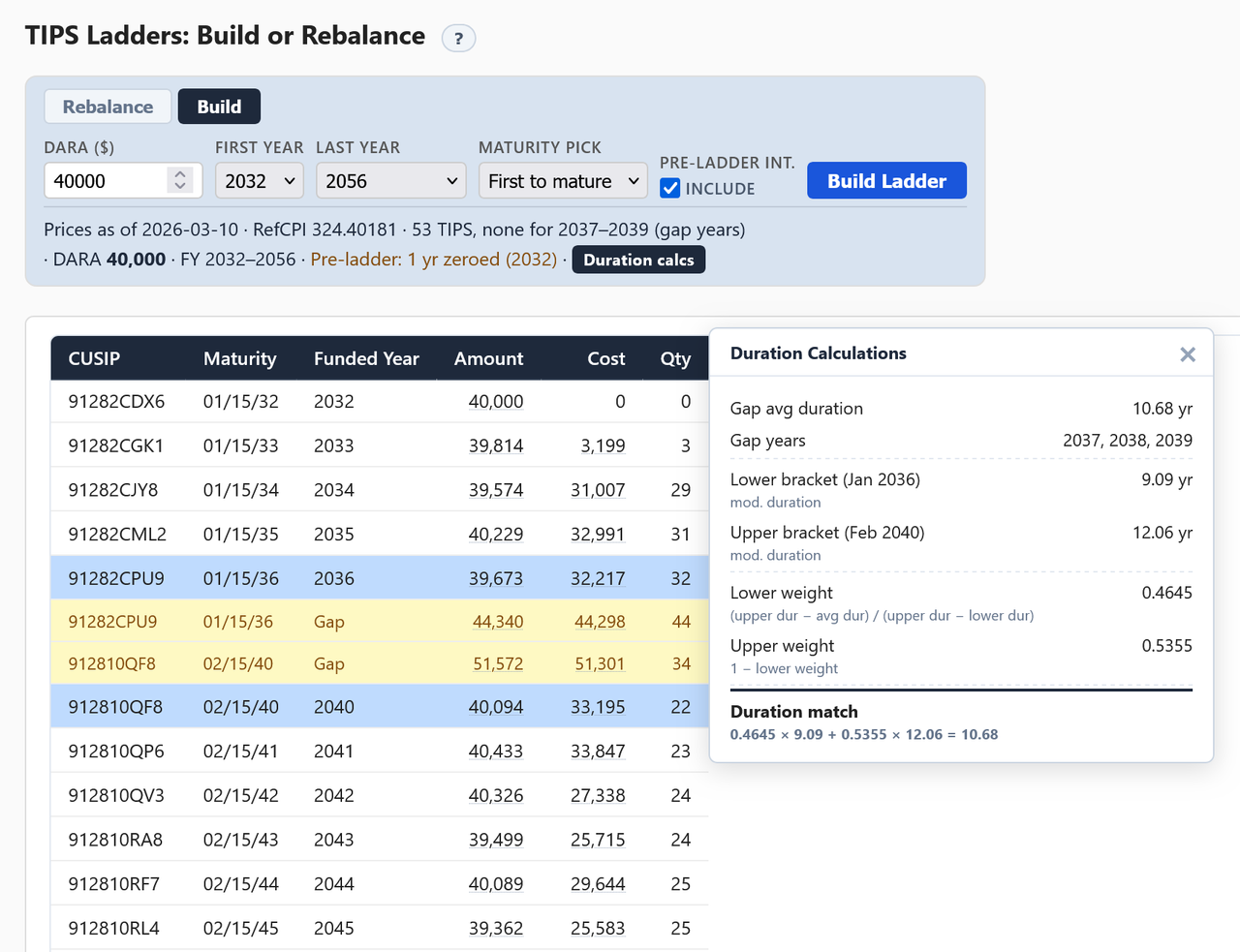Click into the DARA amount input field
1240x952 pixels.
[107, 181]
